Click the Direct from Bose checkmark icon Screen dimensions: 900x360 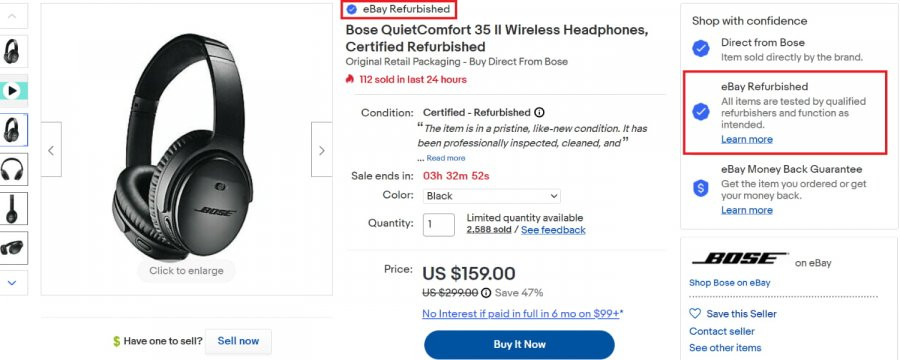[x=700, y=49]
